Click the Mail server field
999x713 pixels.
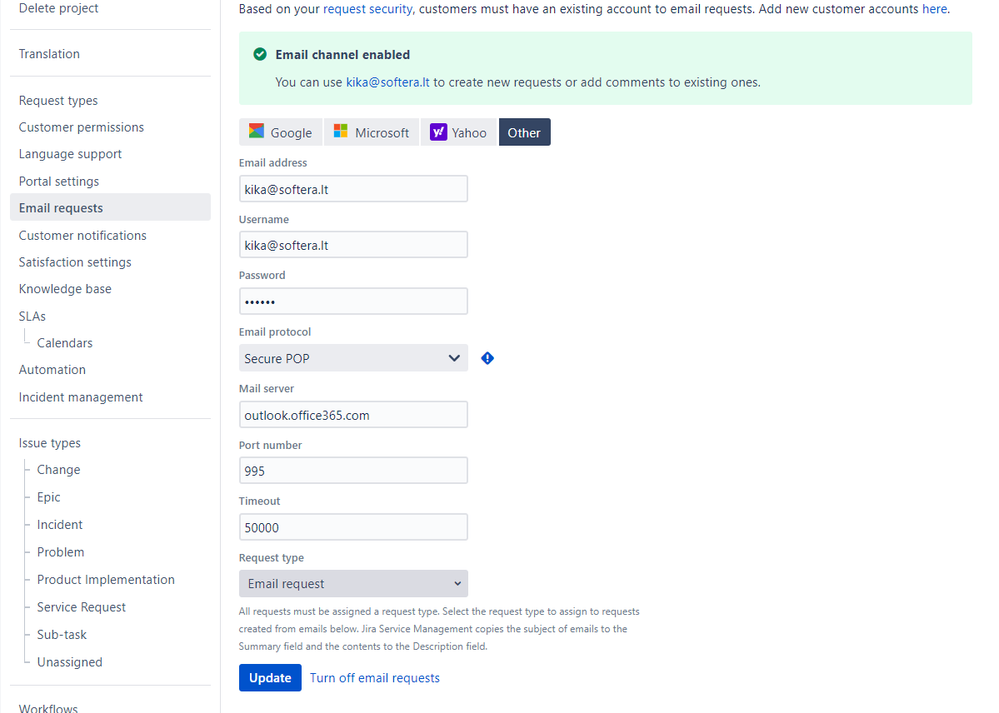coord(353,415)
